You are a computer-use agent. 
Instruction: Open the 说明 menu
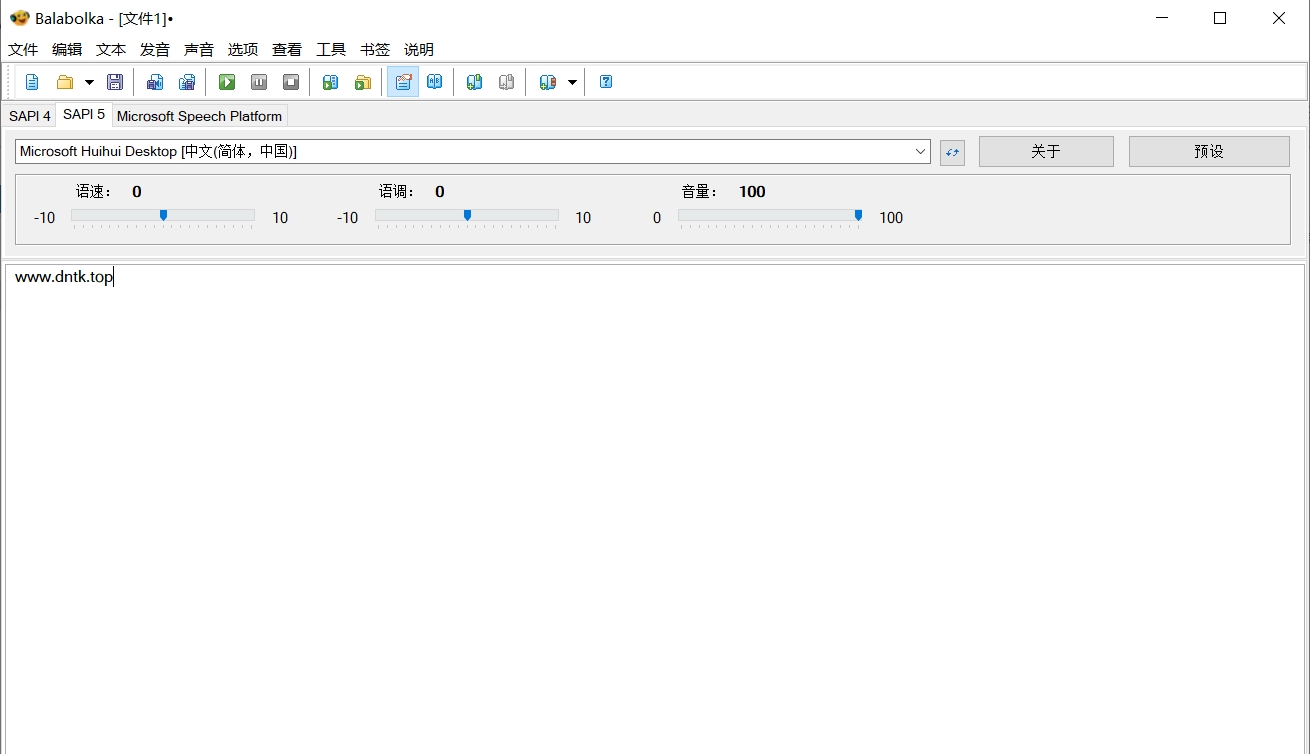(x=419, y=49)
